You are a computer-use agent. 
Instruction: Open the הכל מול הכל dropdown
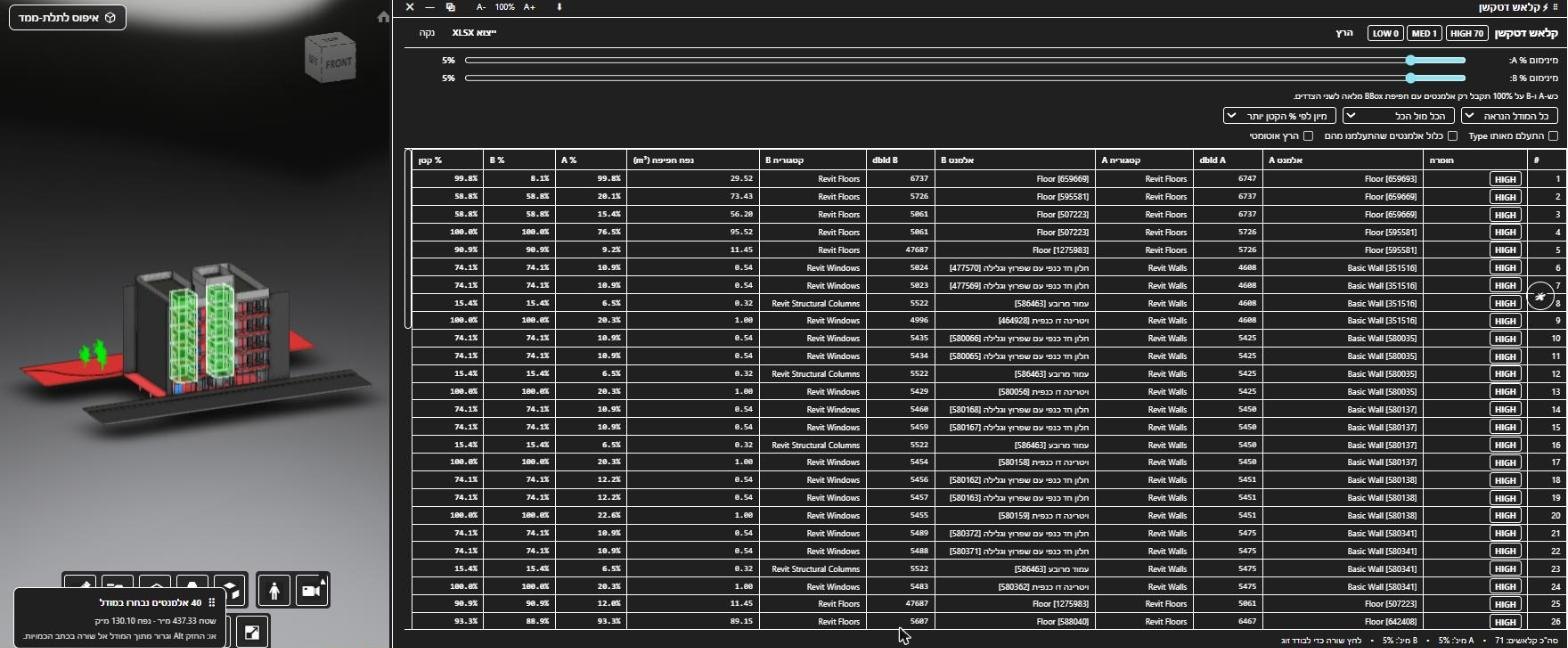1399,116
